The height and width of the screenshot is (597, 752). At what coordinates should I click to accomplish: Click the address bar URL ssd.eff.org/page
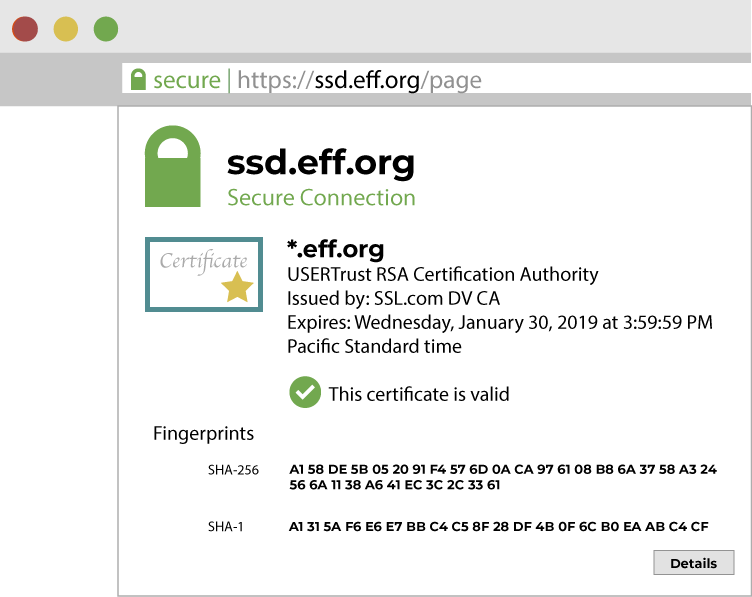(x=360, y=80)
